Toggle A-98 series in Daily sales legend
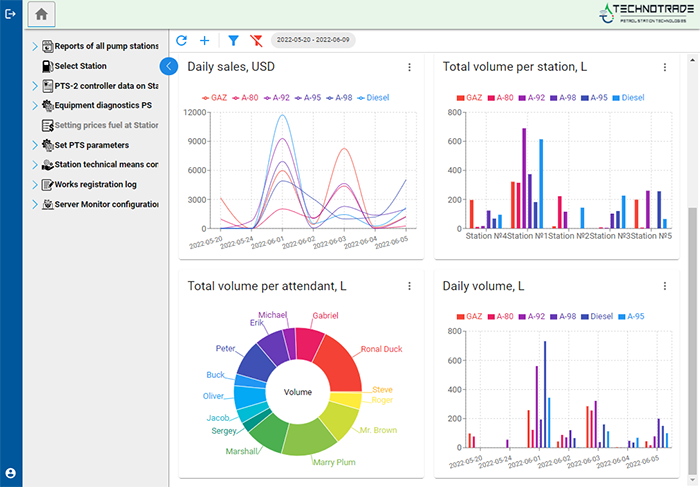 (x=339, y=98)
